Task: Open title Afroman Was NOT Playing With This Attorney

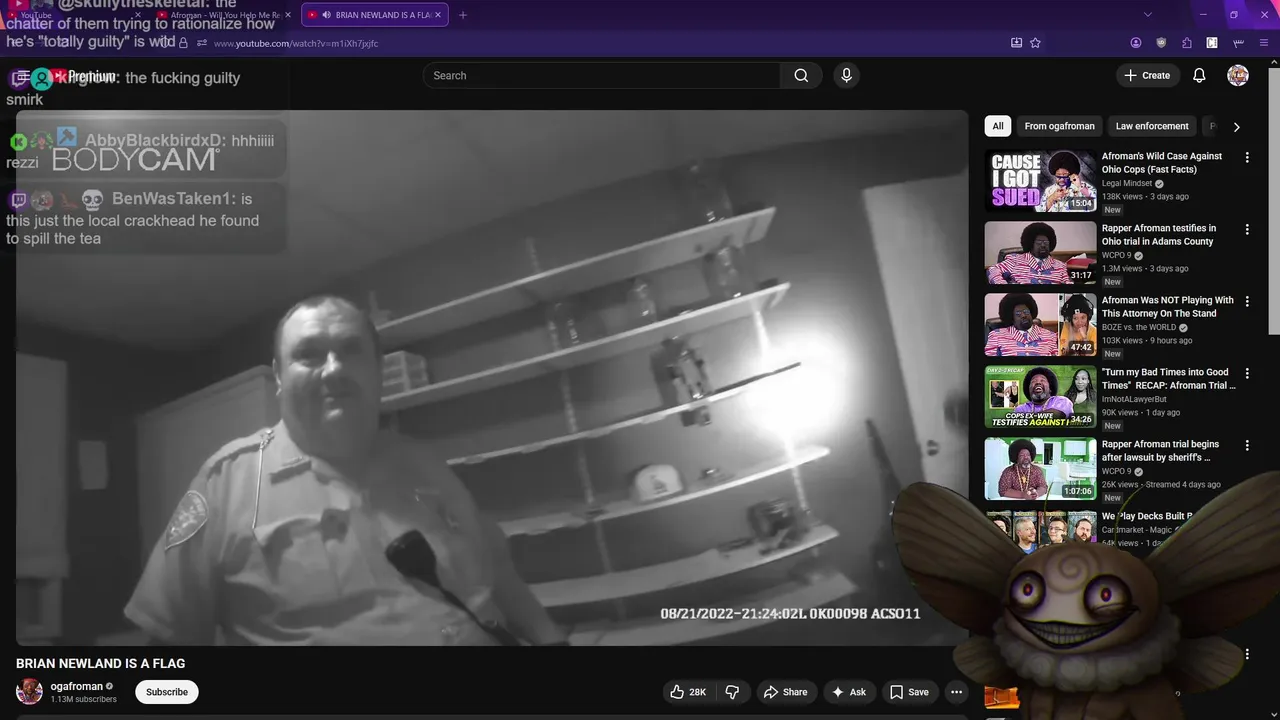Action: pos(1168,307)
